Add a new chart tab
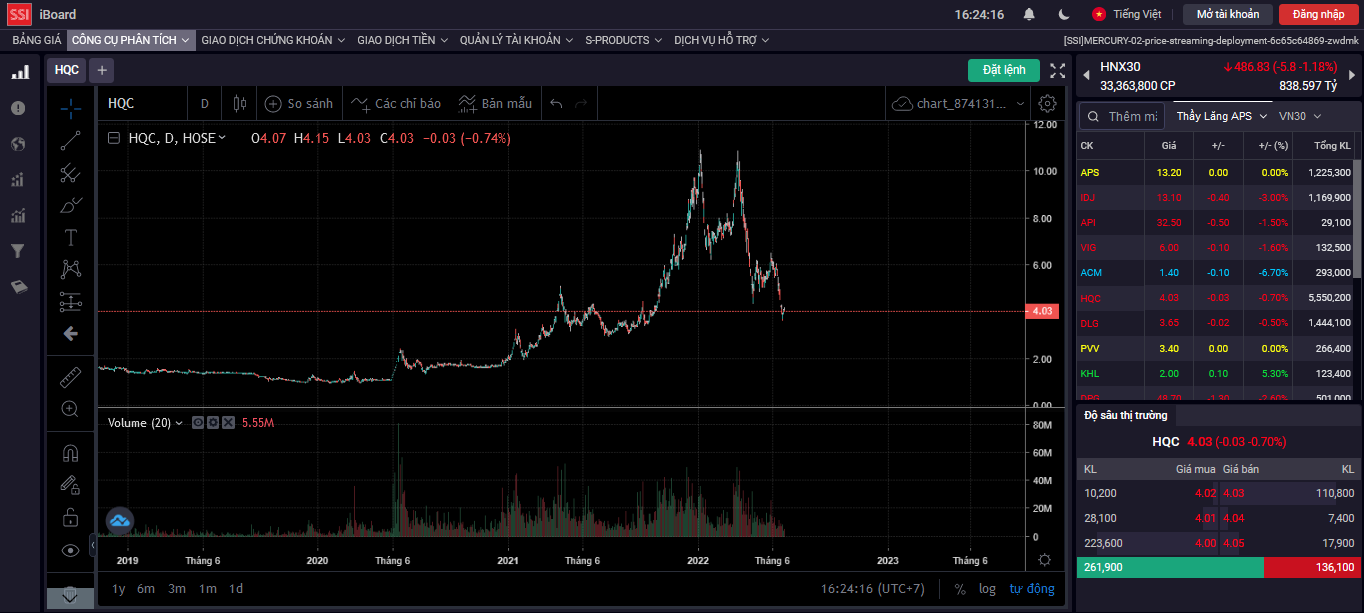The height and width of the screenshot is (613, 1364). click(x=102, y=70)
